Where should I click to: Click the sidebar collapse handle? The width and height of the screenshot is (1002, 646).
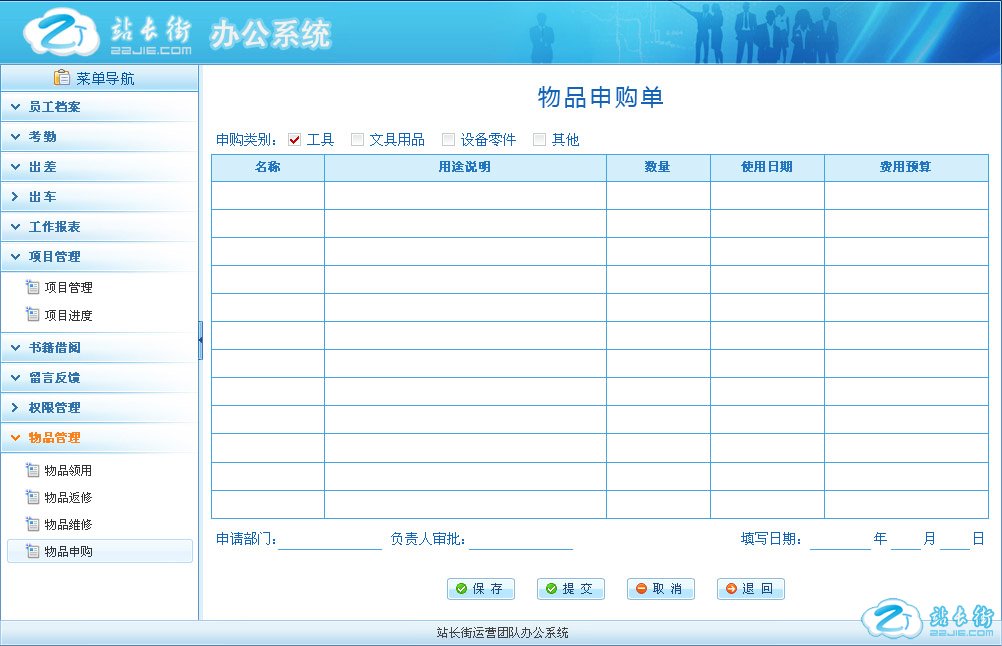click(200, 340)
